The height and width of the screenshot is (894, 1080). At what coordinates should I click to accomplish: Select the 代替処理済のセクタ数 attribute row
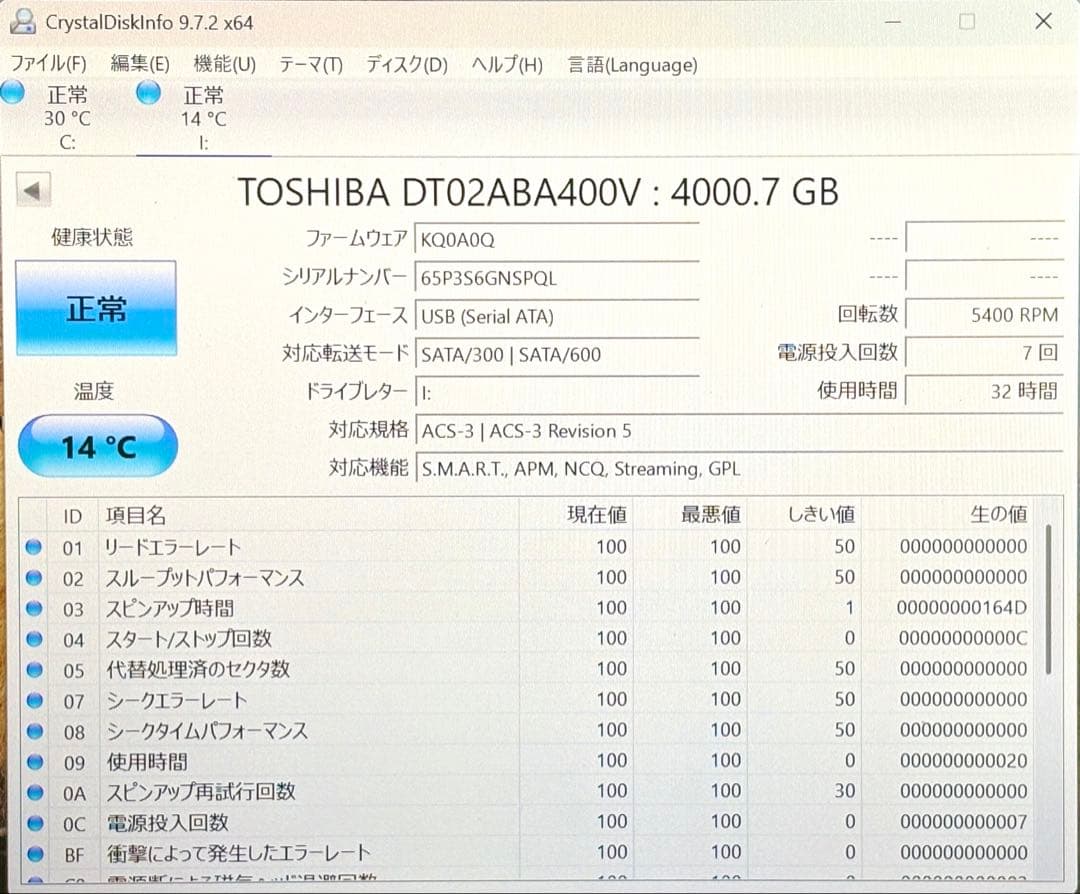[x=200, y=668]
